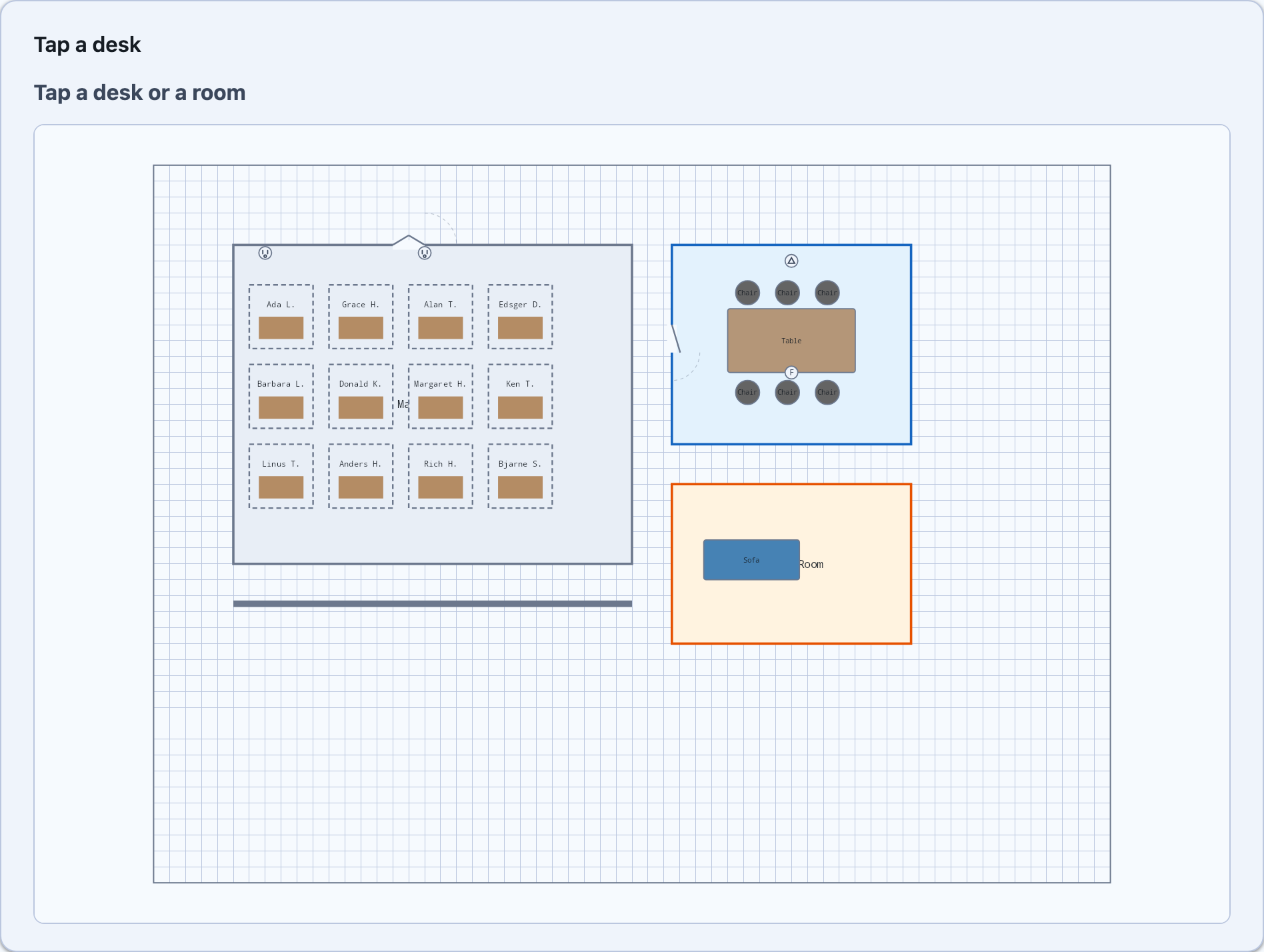The height and width of the screenshot is (952, 1264).
Task: Click the bottom-left Chair below the table
Action: click(747, 392)
